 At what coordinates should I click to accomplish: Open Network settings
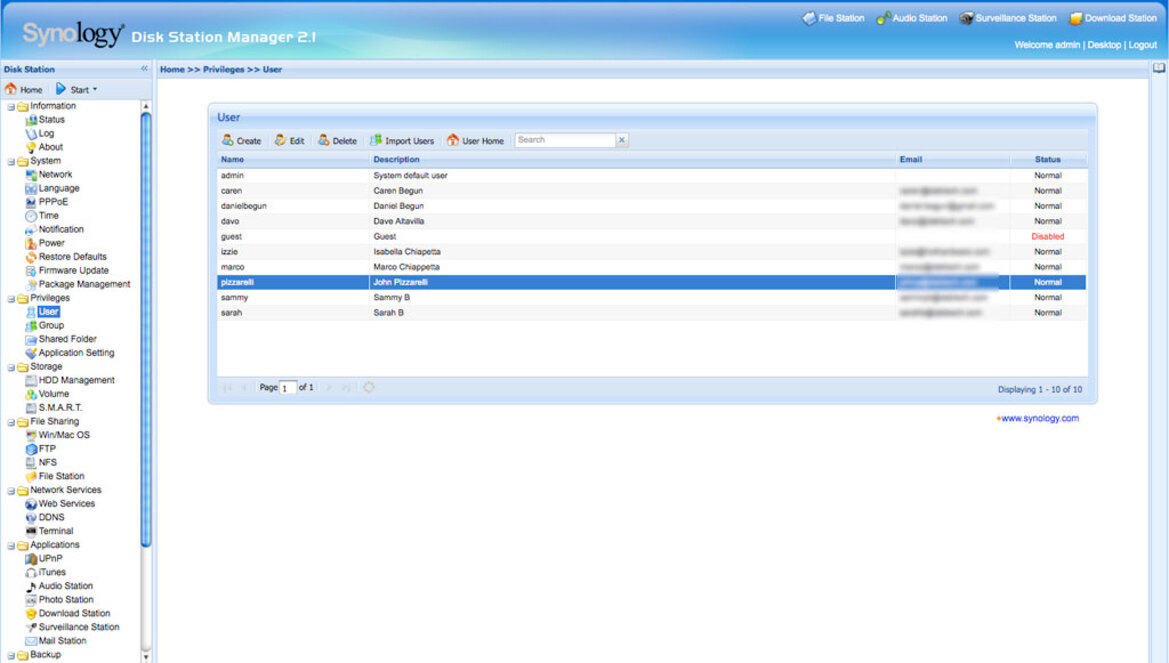55,175
